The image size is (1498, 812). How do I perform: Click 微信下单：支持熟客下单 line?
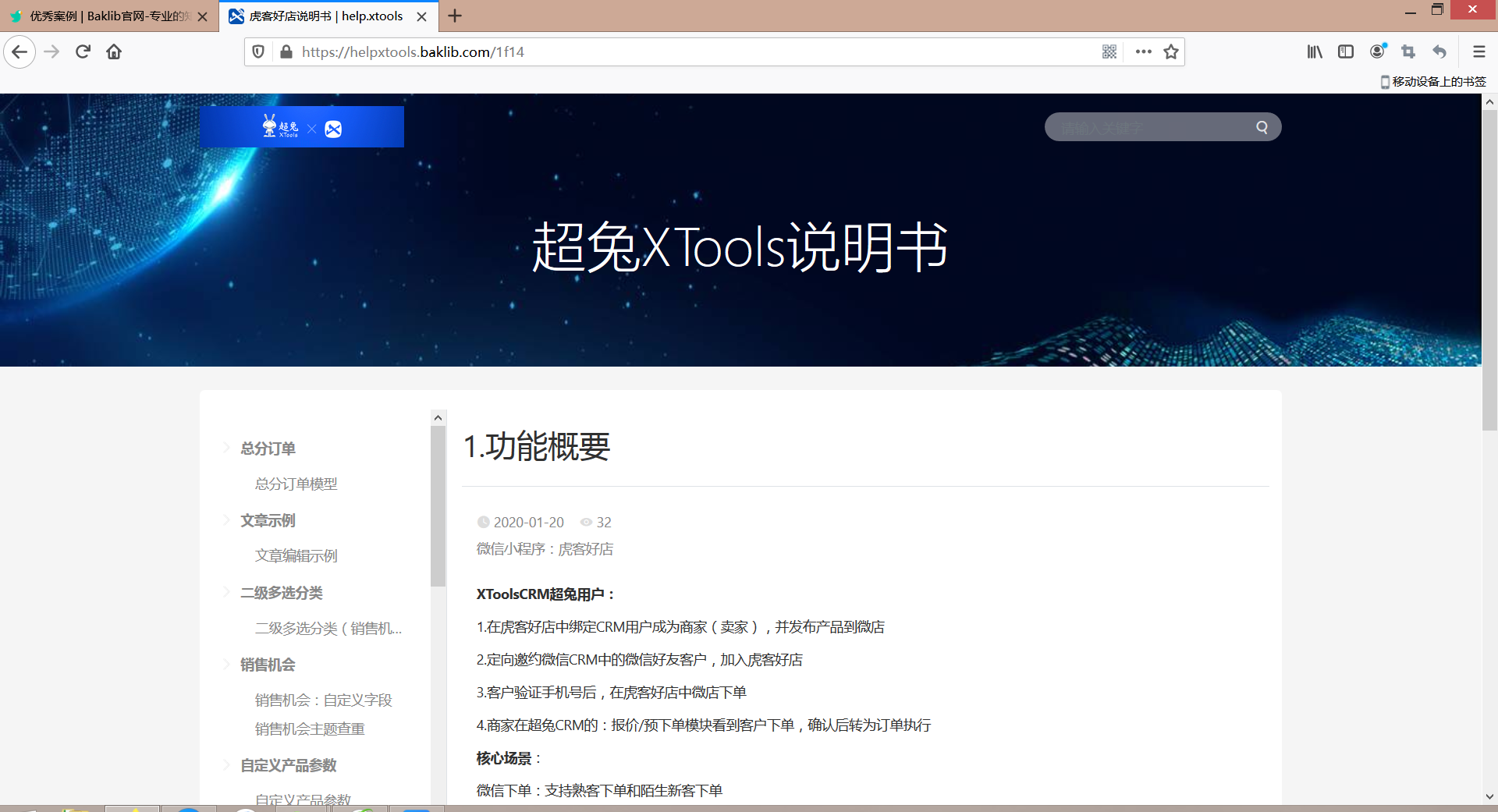[x=599, y=791]
